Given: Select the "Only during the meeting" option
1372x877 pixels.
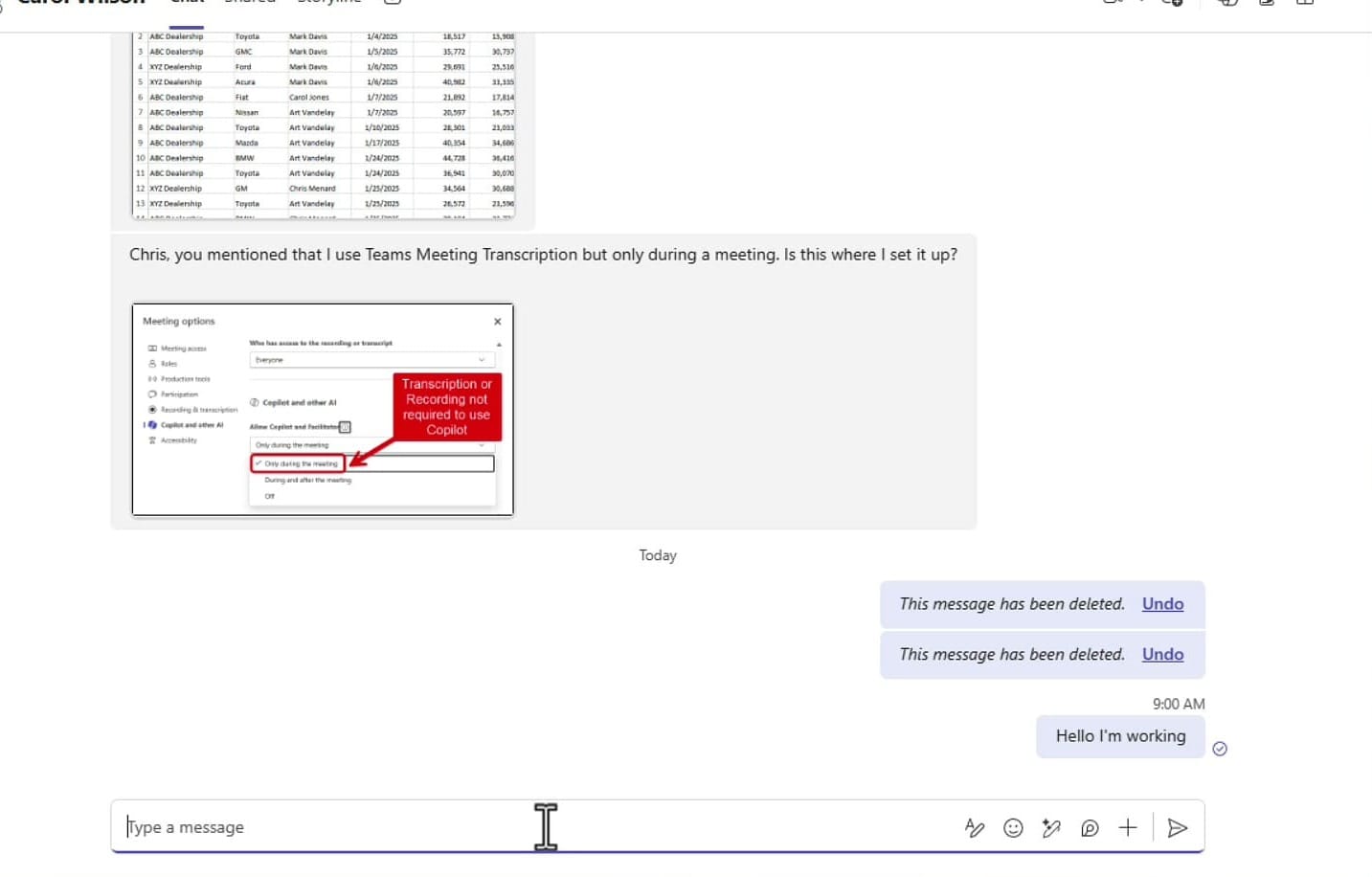Looking at the screenshot, I should point(296,463).
